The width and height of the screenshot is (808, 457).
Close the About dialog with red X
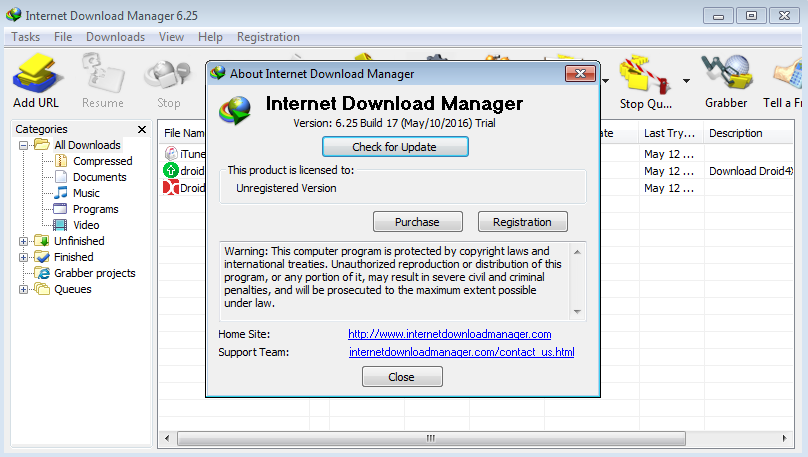pos(580,74)
